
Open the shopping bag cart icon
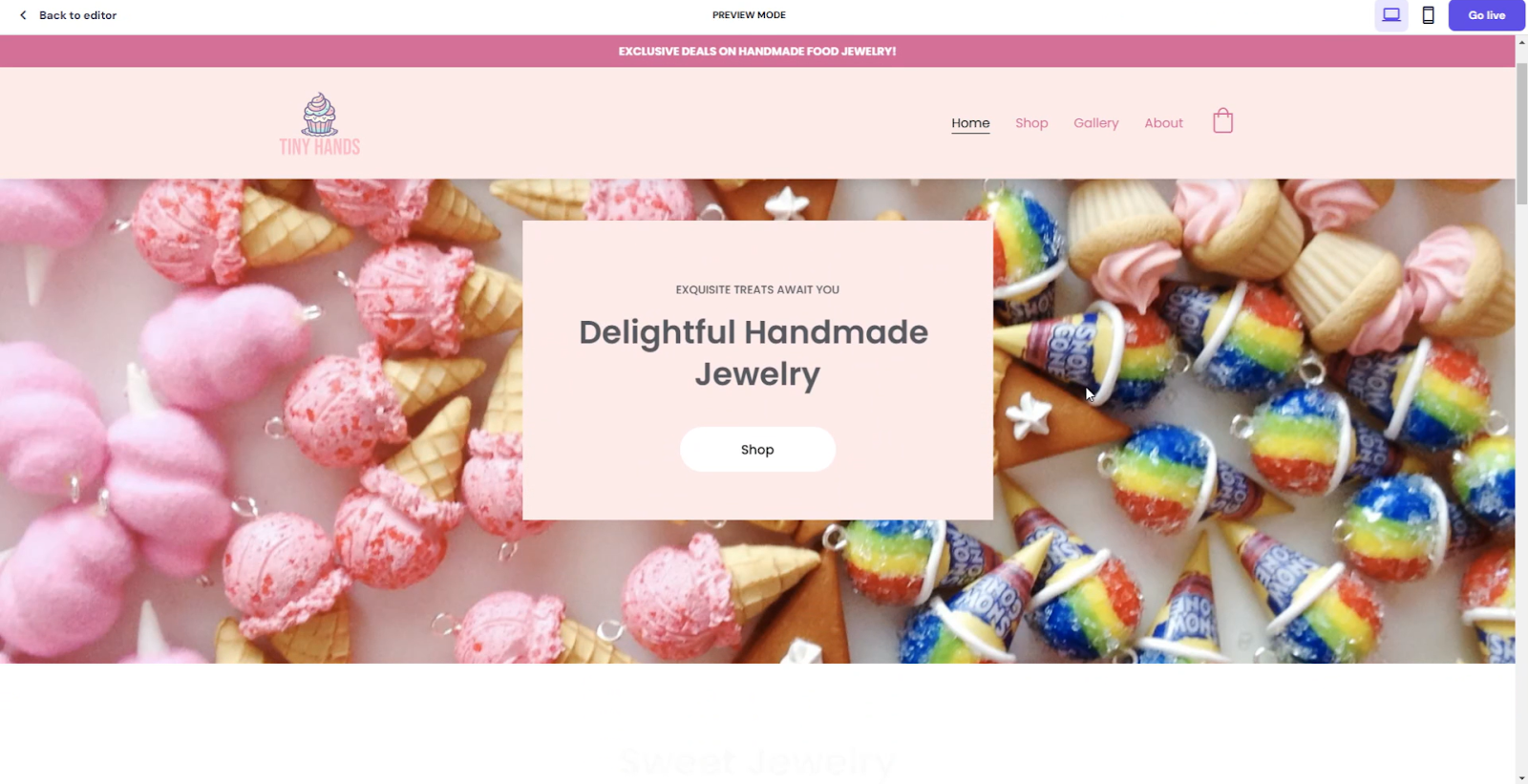[x=1222, y=121]
